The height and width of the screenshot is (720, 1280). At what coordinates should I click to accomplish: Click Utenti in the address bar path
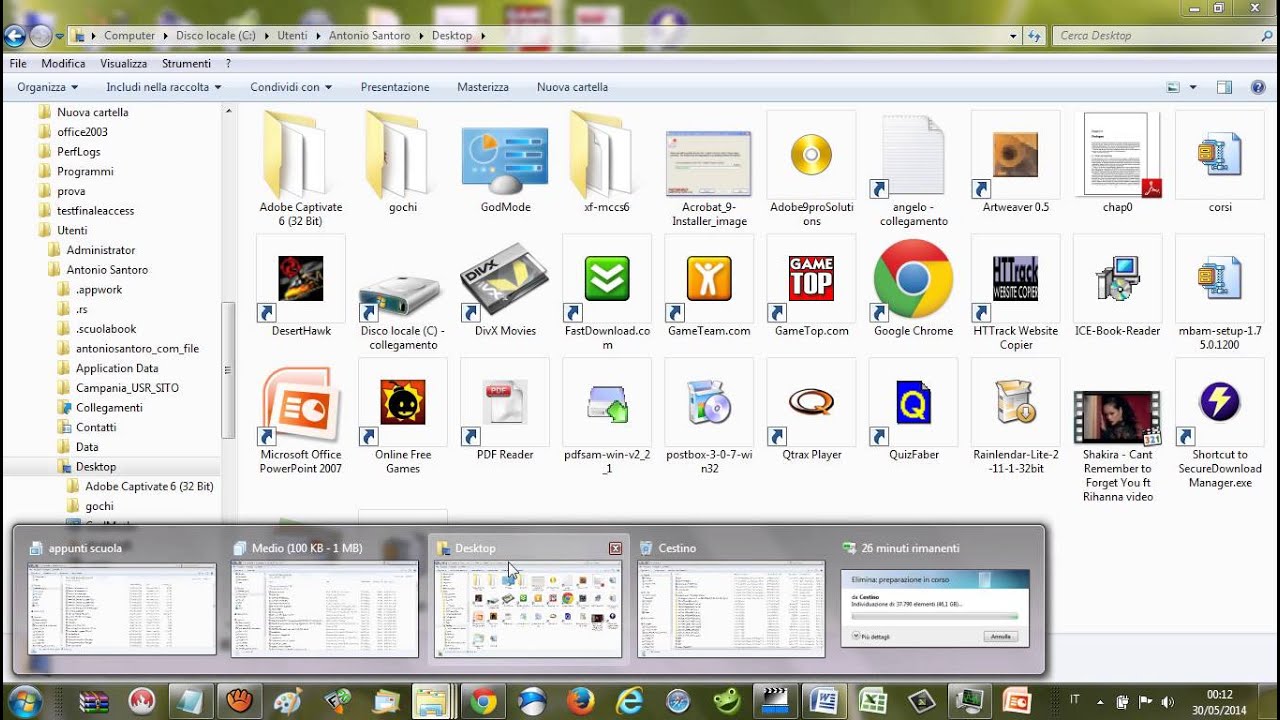click(293, 35)
